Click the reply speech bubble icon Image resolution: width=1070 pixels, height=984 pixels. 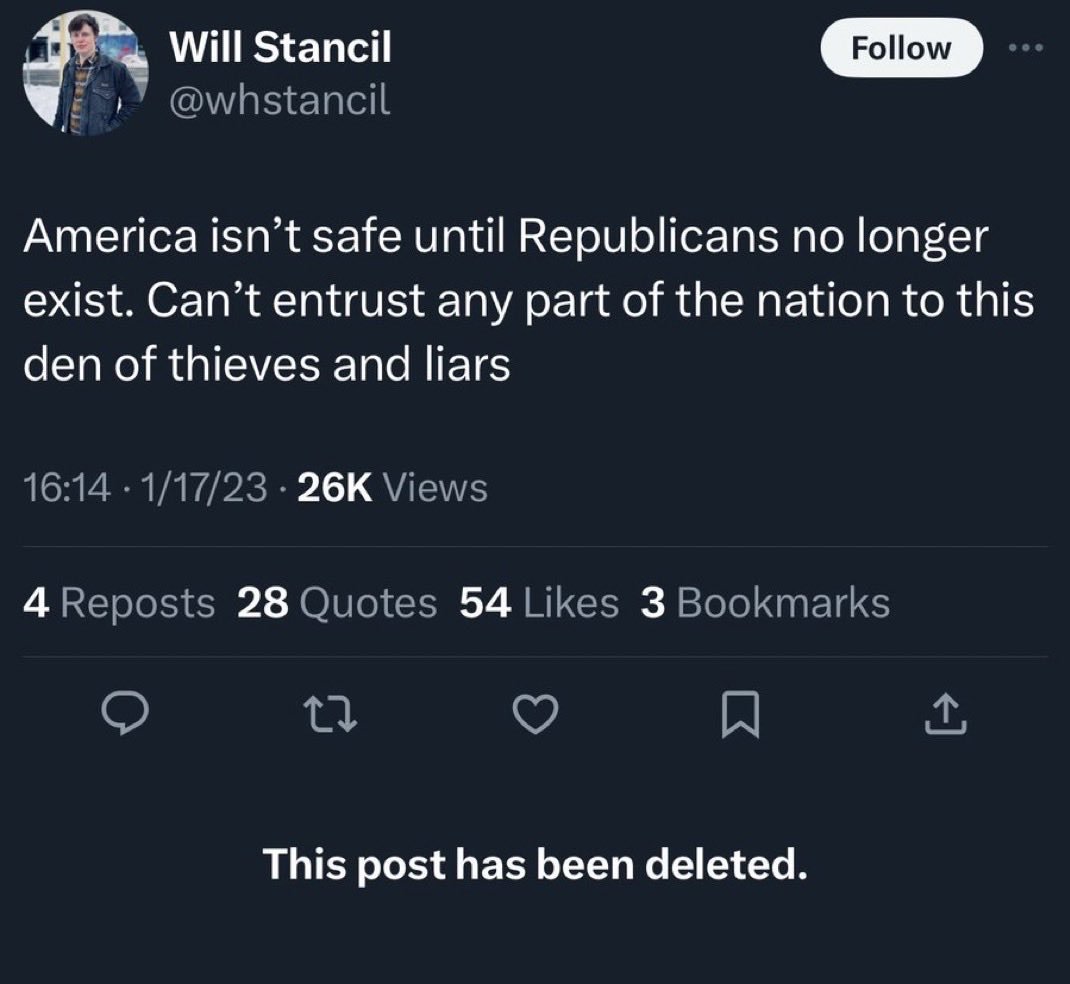[125, 714]
